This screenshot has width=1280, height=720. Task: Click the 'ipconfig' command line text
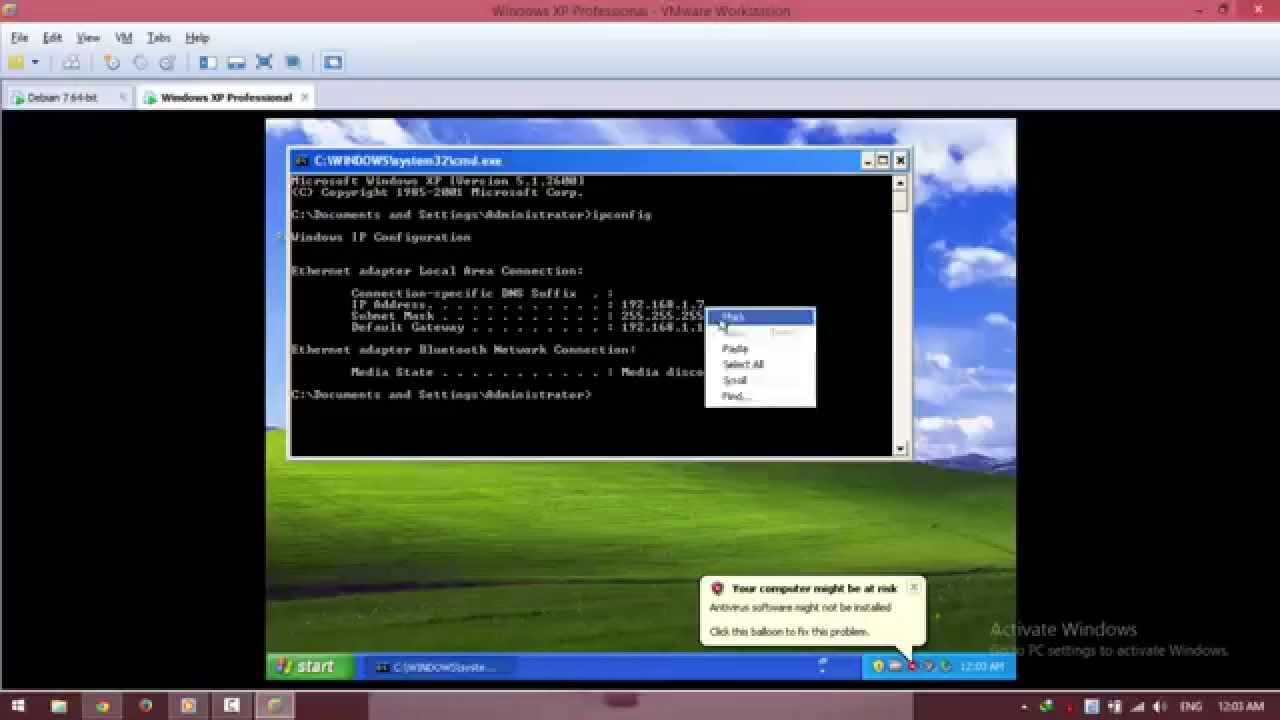pos(622,215)
